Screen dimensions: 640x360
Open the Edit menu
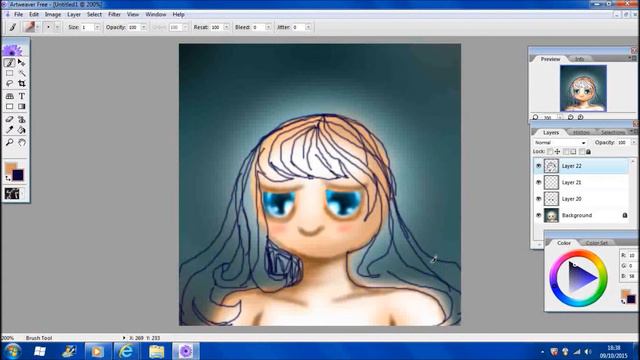click(x=34, y=14)
